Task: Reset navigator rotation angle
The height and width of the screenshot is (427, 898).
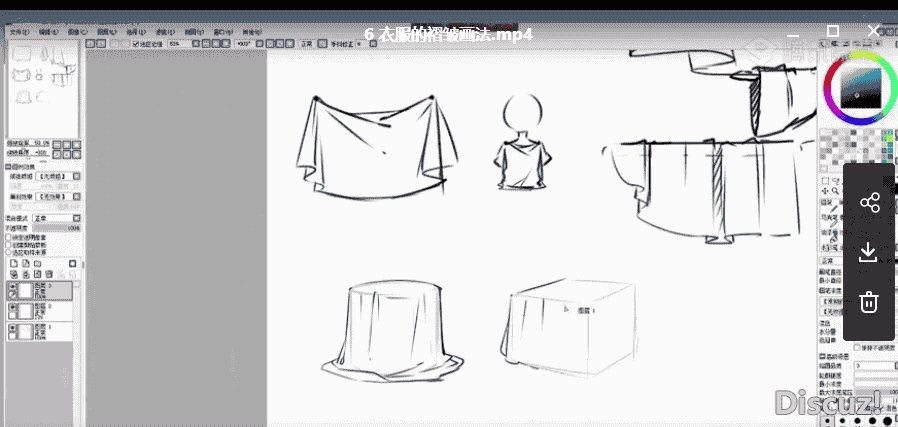Action: point(76,155)
